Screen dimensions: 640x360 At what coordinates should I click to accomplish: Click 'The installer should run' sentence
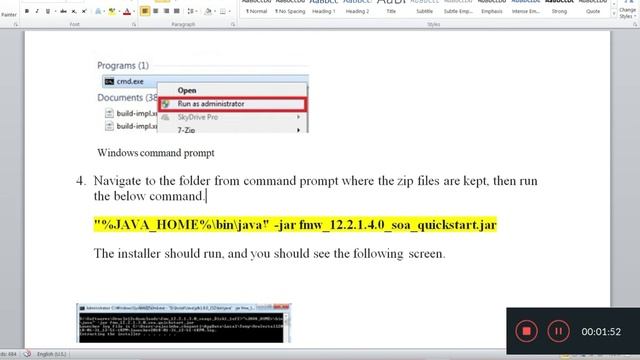[269, 253]
